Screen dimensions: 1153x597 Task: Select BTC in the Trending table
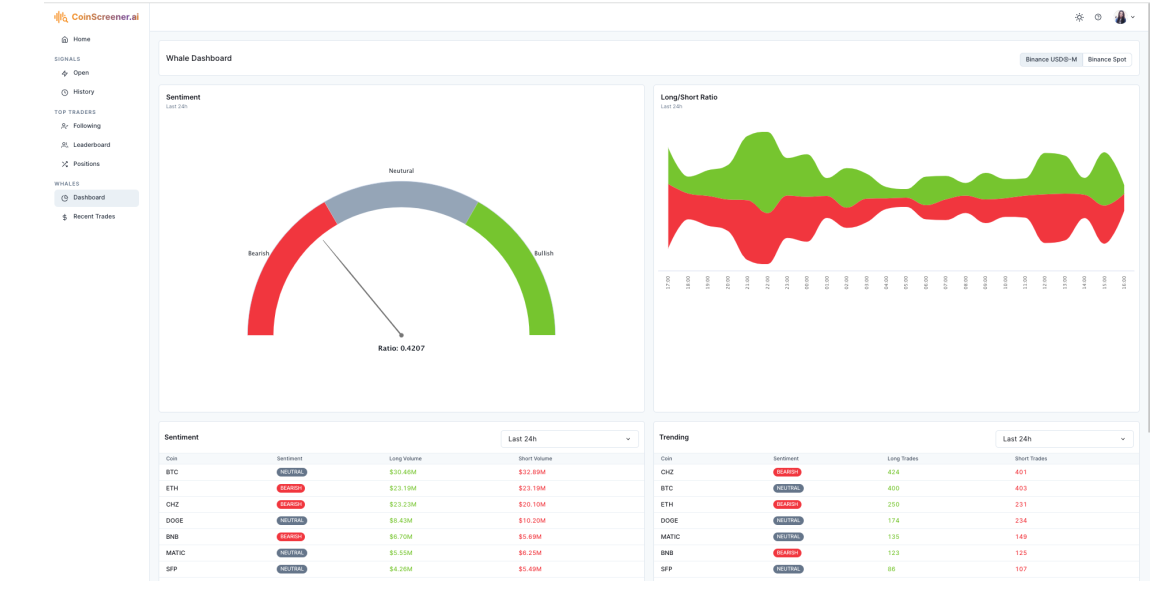point(667,488)
